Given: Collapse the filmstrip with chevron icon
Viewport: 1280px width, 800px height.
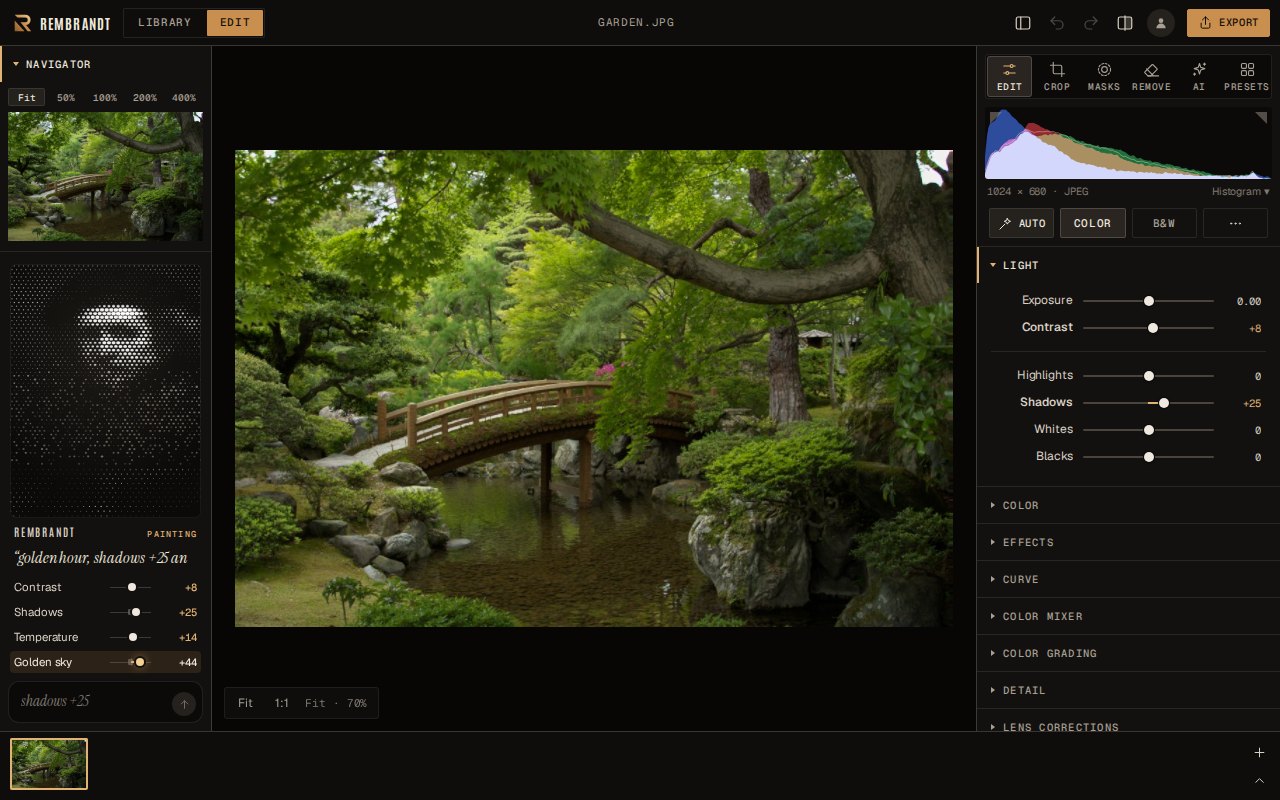Looking at the screenshot, I should click(1259, 780).
